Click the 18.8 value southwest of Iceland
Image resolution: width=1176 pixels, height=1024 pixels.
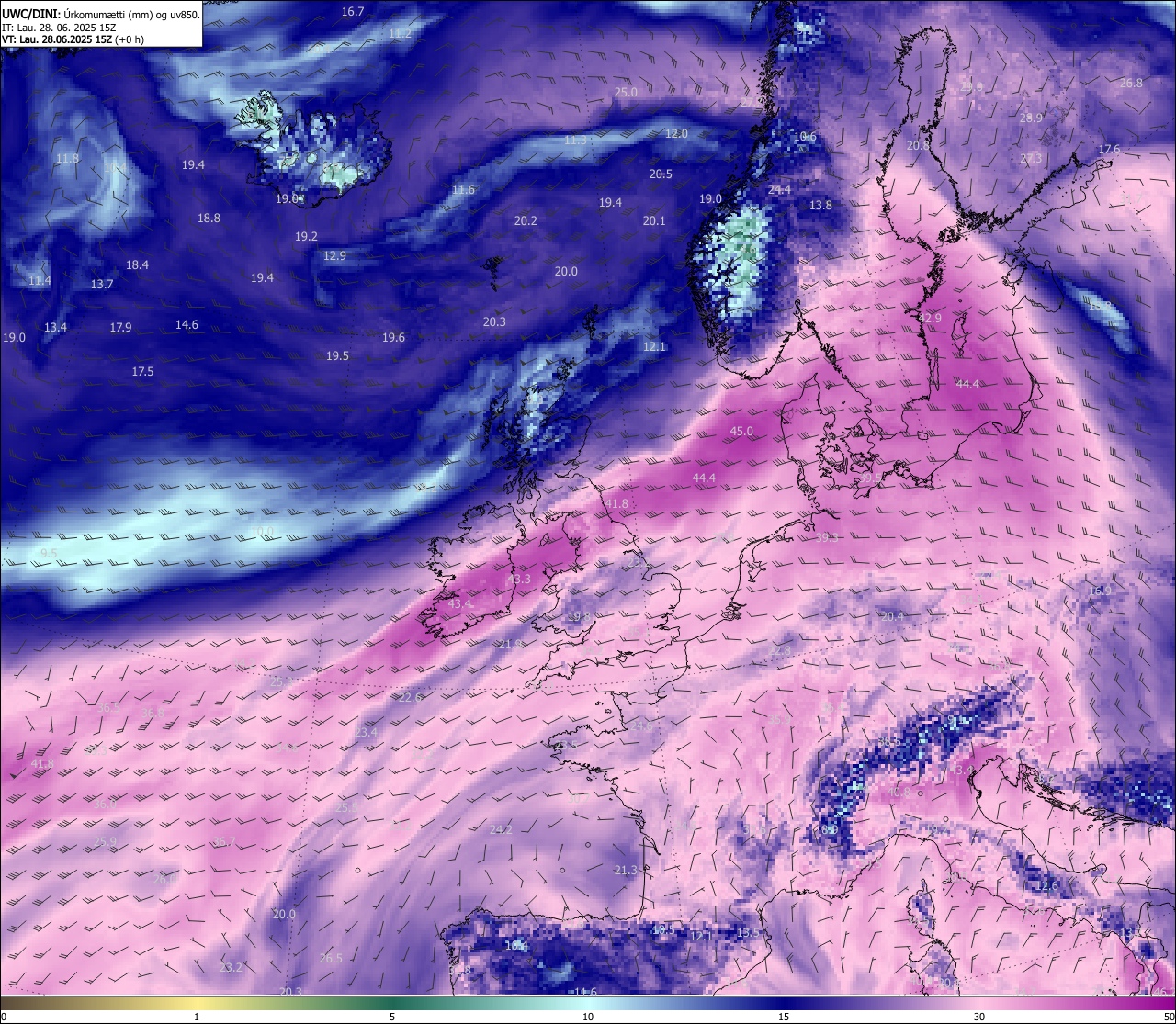209,218
